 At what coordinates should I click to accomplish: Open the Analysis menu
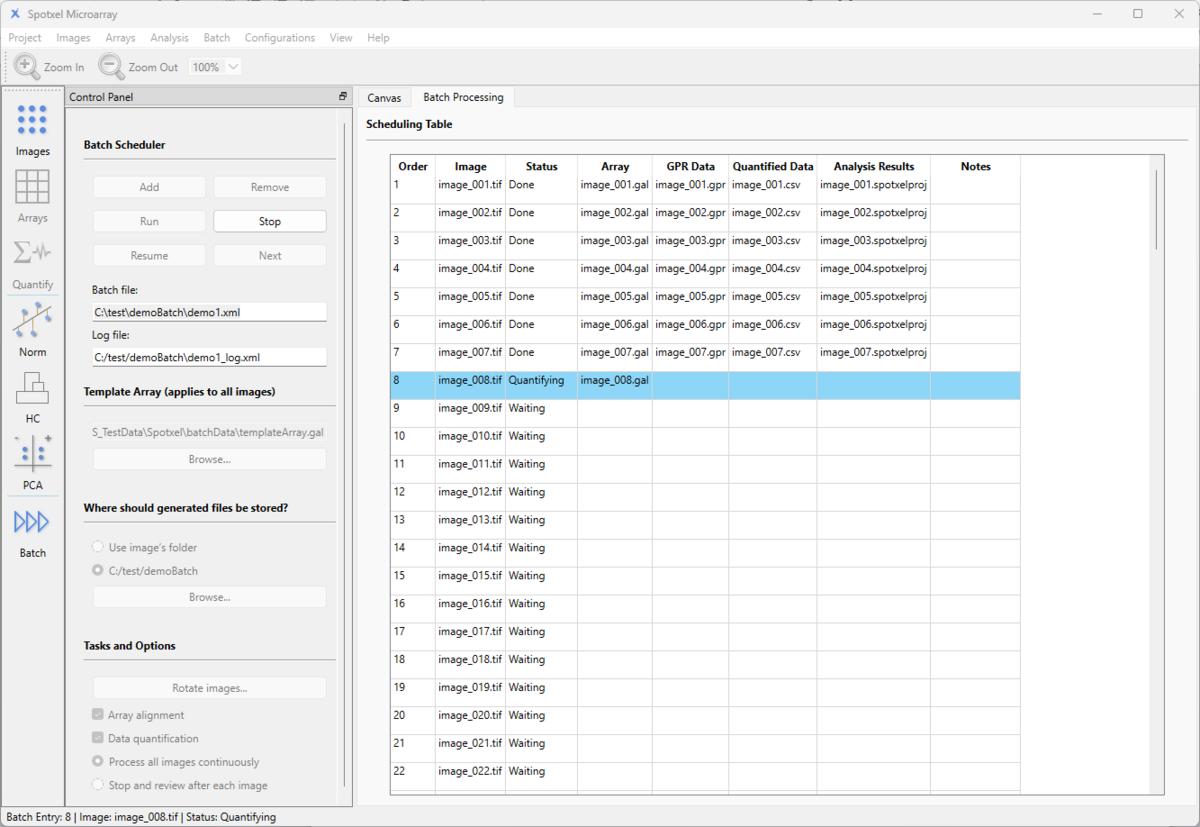169,38
